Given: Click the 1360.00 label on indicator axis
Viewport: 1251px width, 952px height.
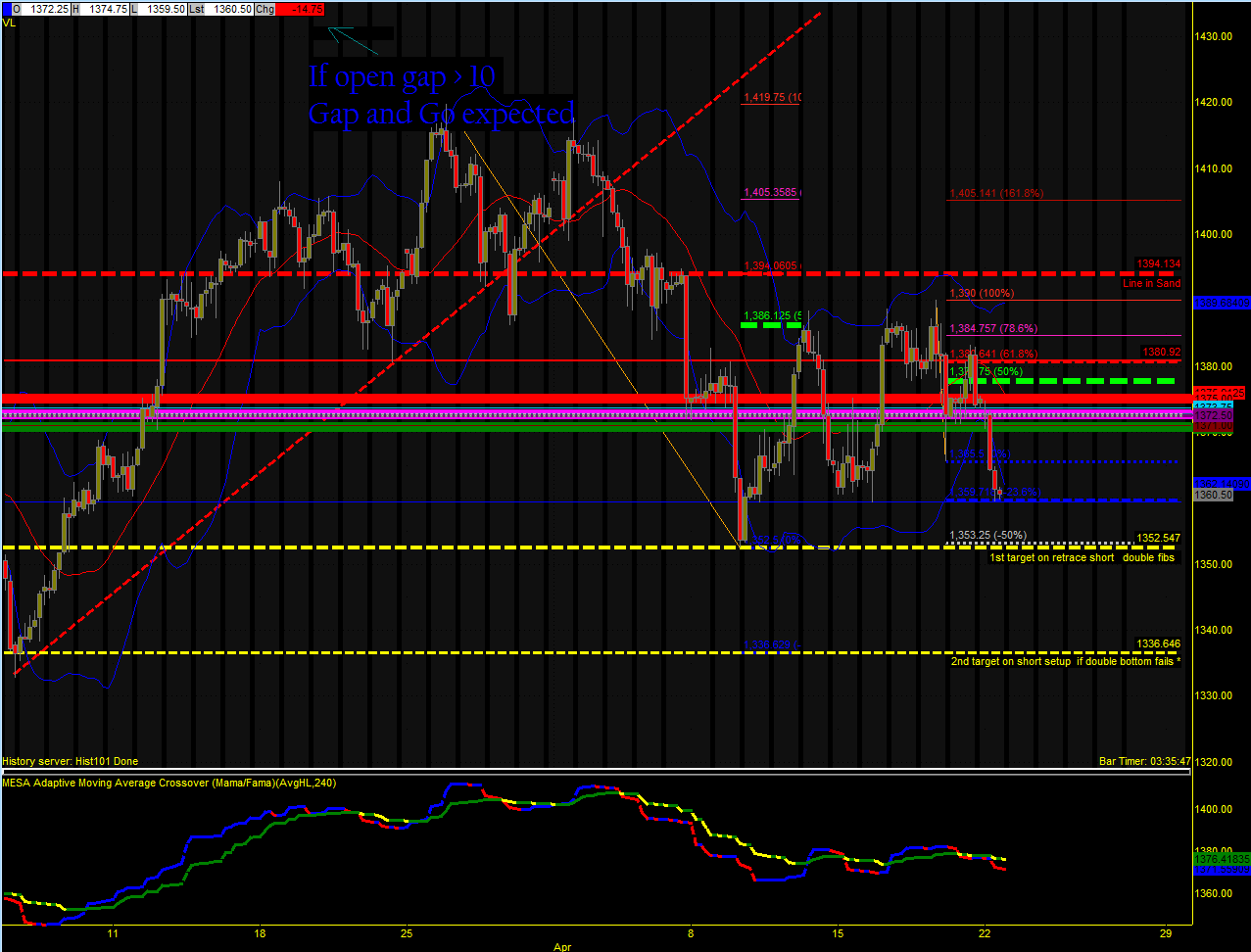Looking at the screenshot, I should click(x=1213, y=893).
